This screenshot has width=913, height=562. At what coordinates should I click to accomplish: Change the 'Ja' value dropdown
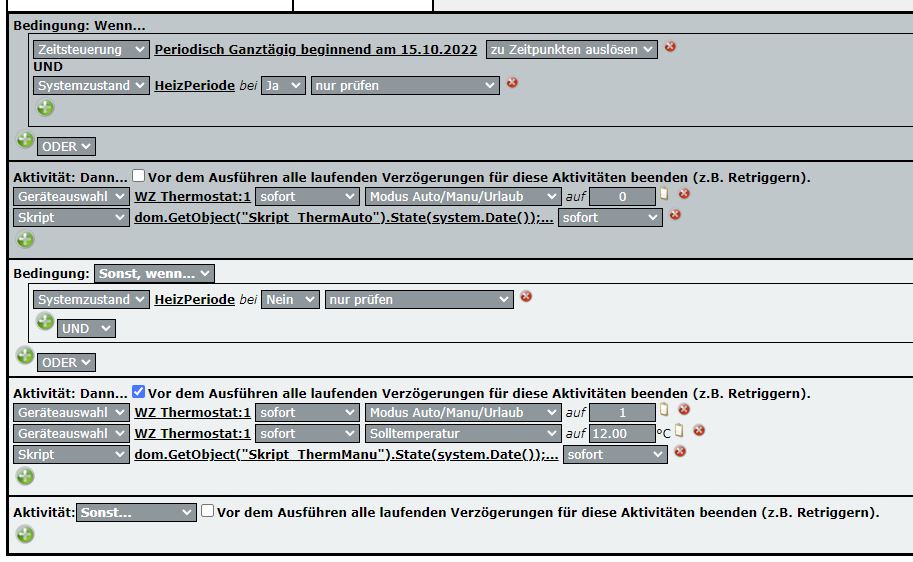[283, 86]
